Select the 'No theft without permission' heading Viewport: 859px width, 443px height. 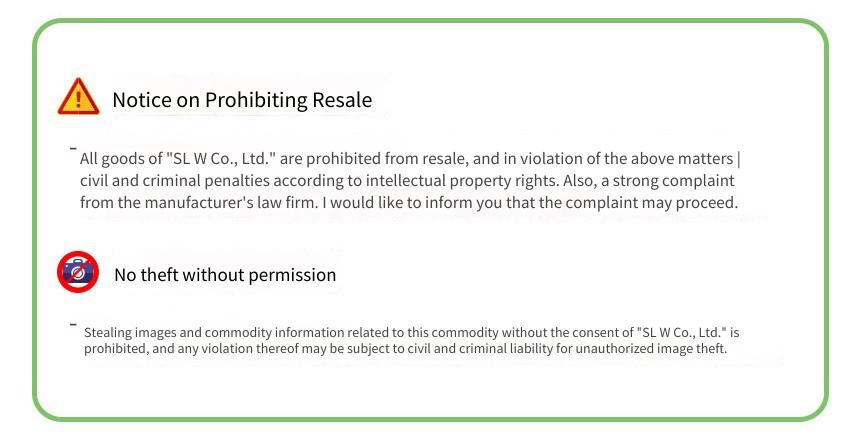[x=225, y=275]
